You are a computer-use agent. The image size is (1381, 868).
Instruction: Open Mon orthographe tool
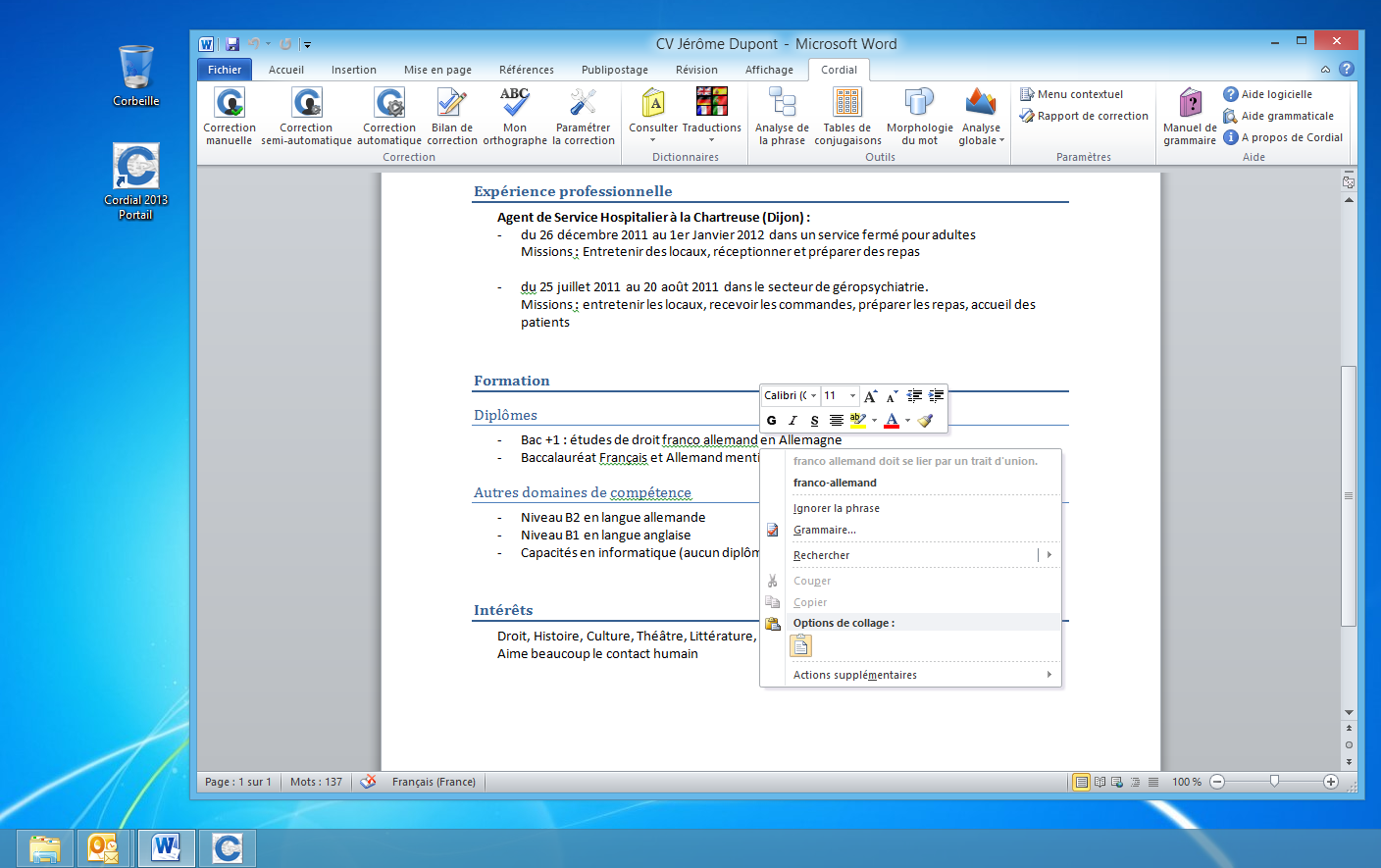pyautogui.click(x=515, y=117)
